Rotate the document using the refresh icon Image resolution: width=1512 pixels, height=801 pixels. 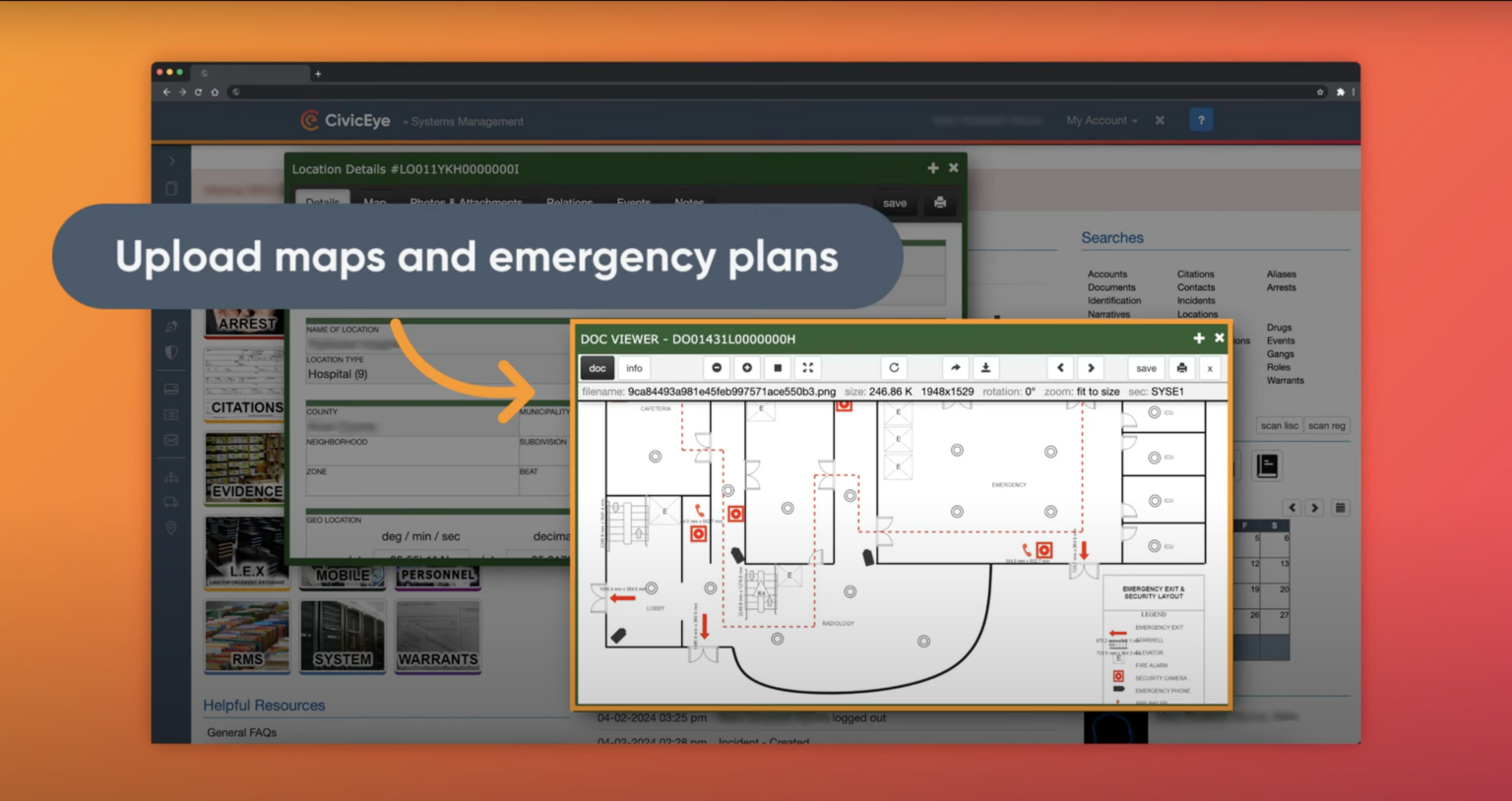pyautogui.click(x=894, y=367)
